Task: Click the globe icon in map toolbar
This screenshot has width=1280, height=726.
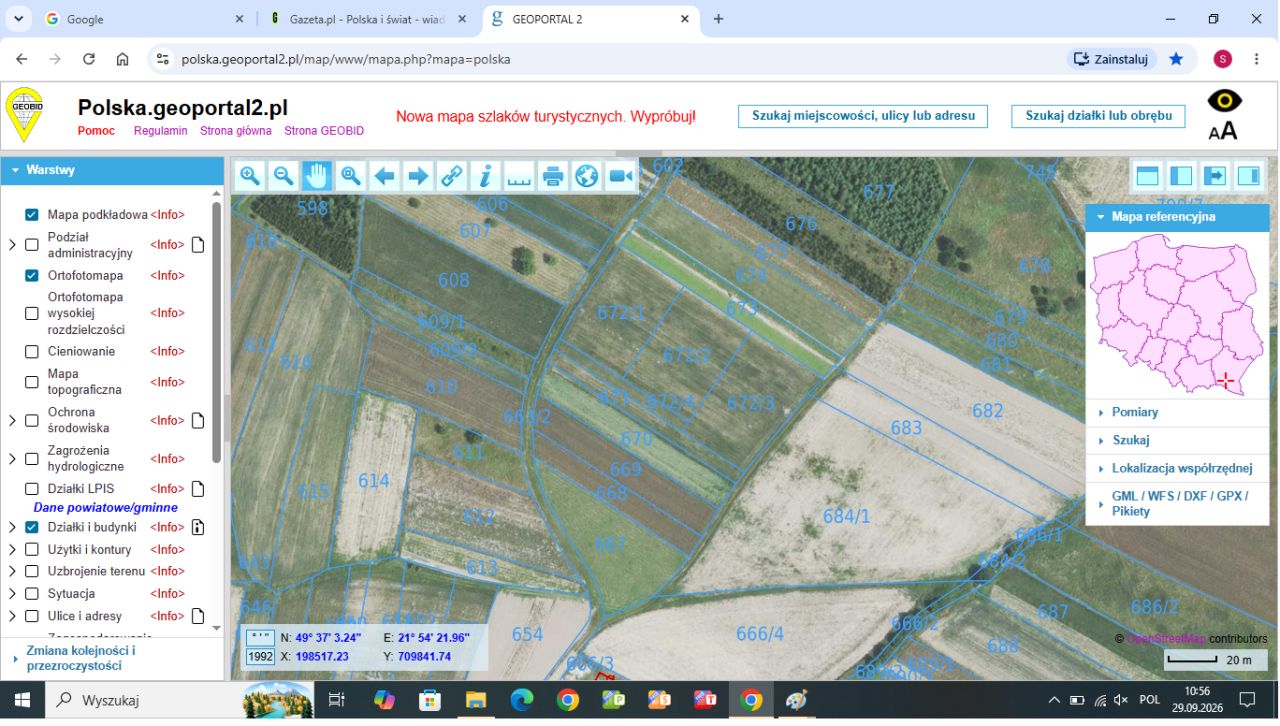Action: 587,176
